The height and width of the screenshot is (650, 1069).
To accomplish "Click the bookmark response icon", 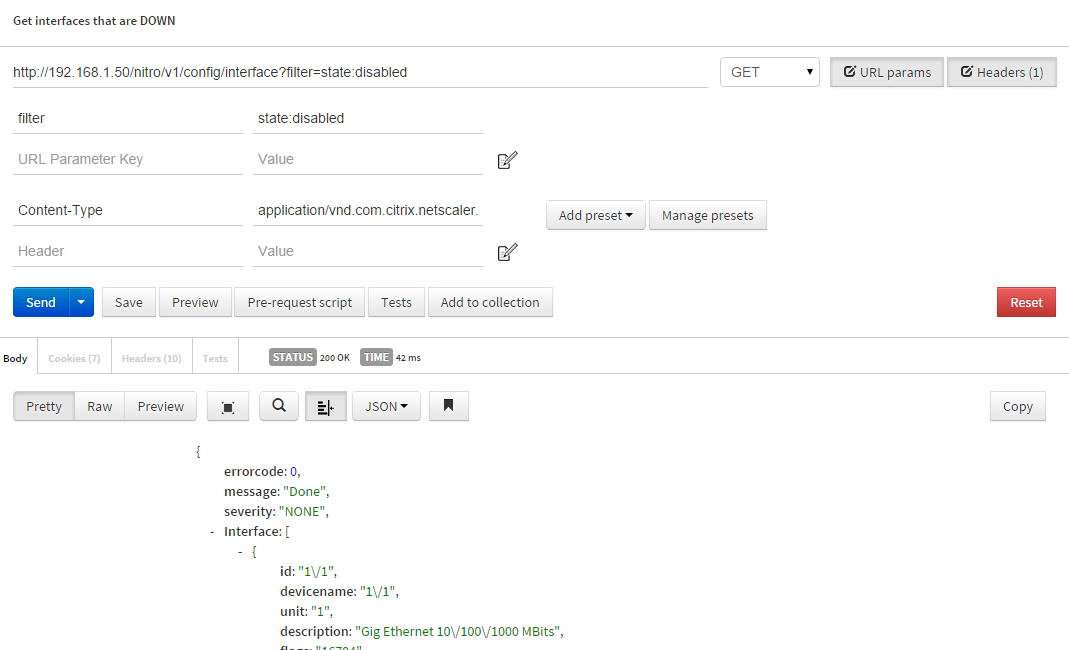I will coord(448,406).
